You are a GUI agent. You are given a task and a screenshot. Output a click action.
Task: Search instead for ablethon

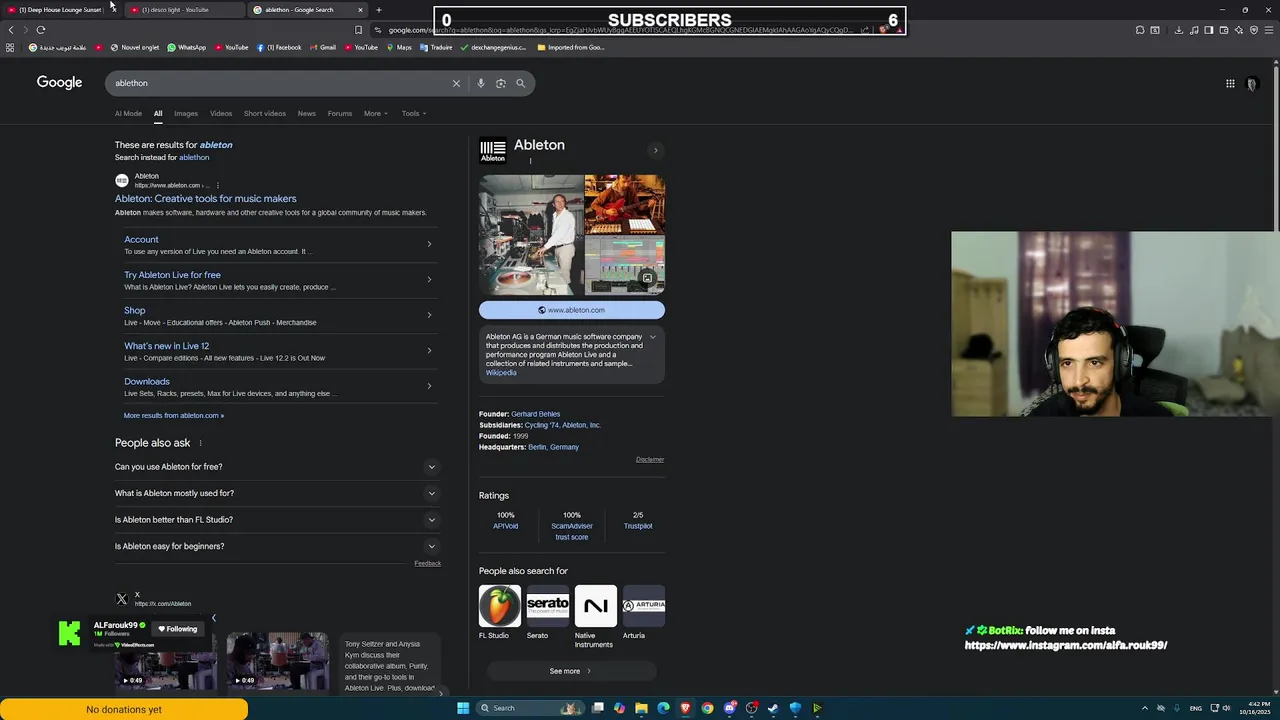pos(194,157)
